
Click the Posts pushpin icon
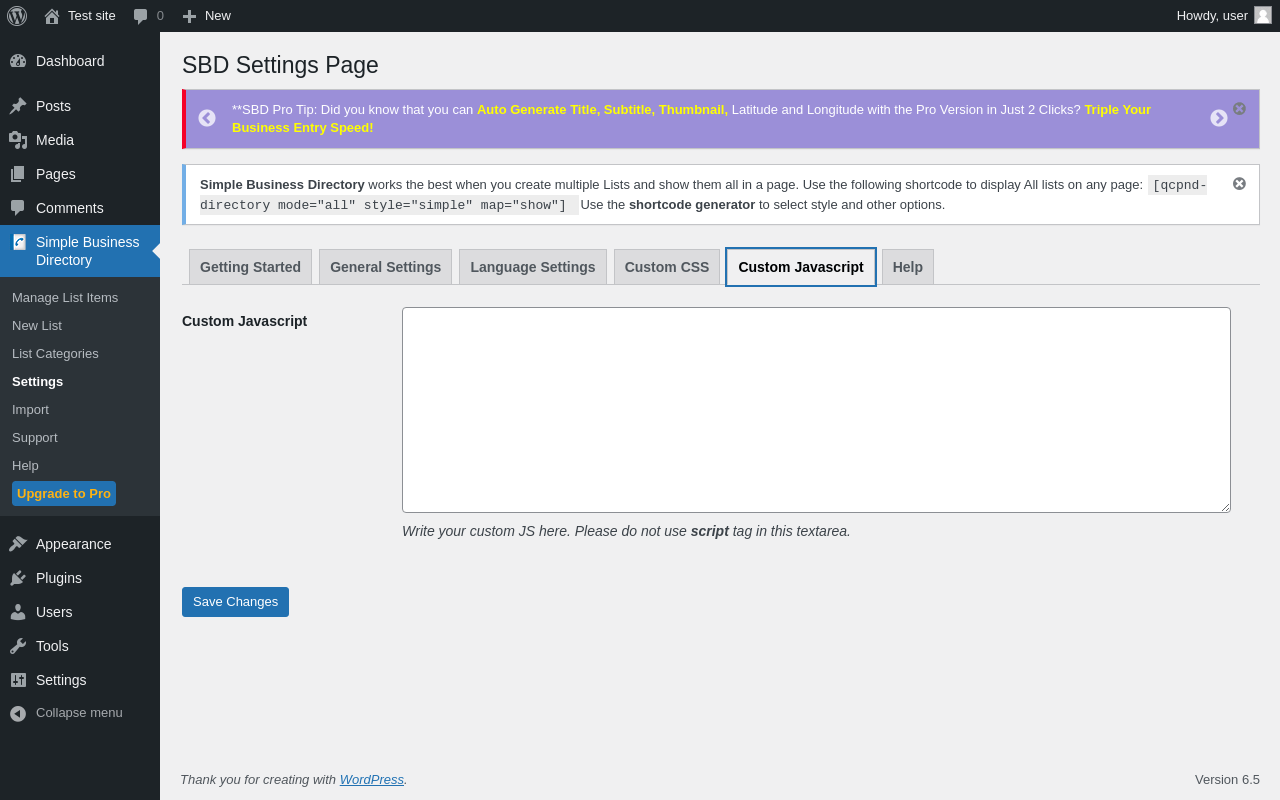18,106
